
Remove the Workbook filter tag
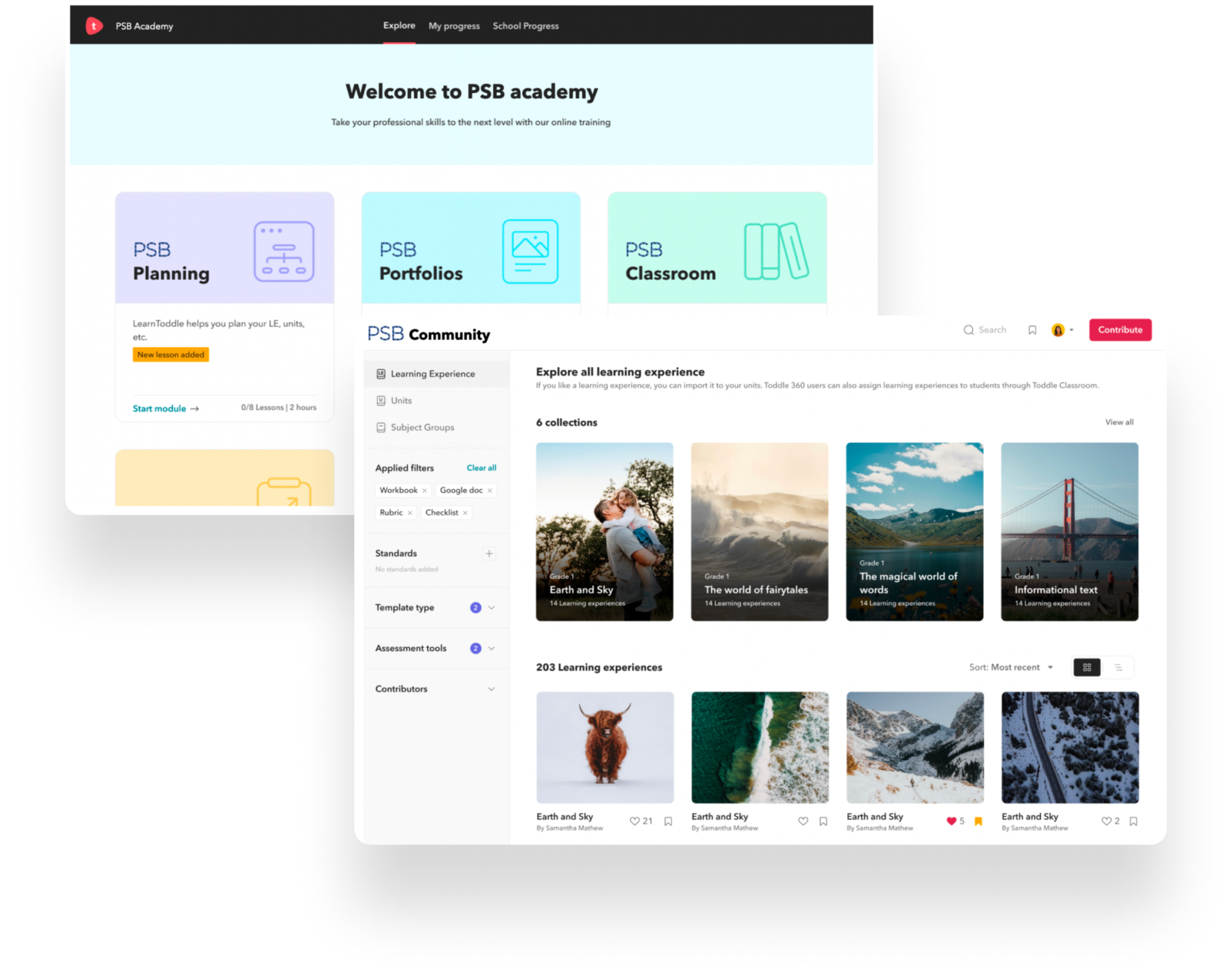coord(424,491)
